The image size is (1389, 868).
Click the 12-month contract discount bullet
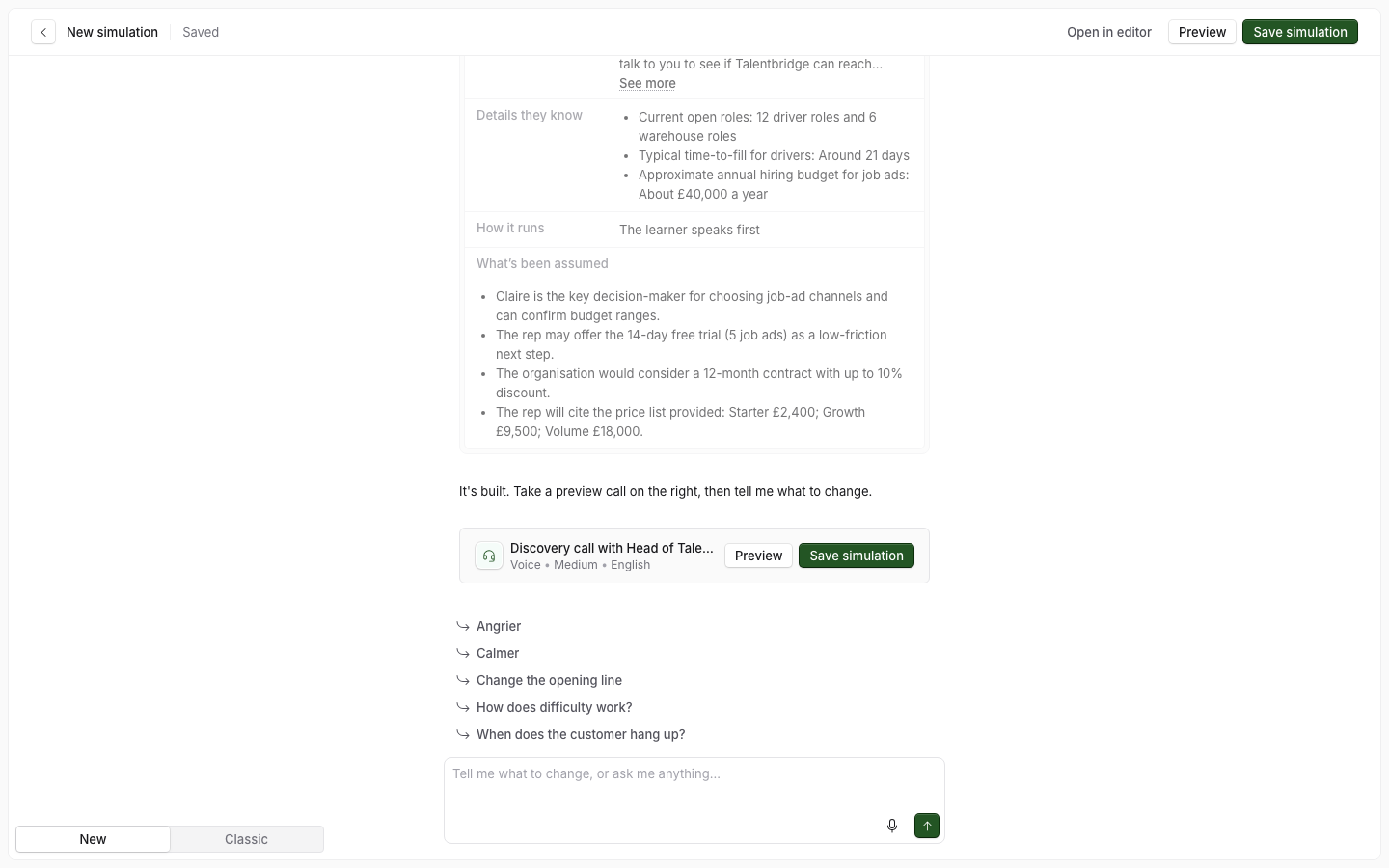(699, 383)
